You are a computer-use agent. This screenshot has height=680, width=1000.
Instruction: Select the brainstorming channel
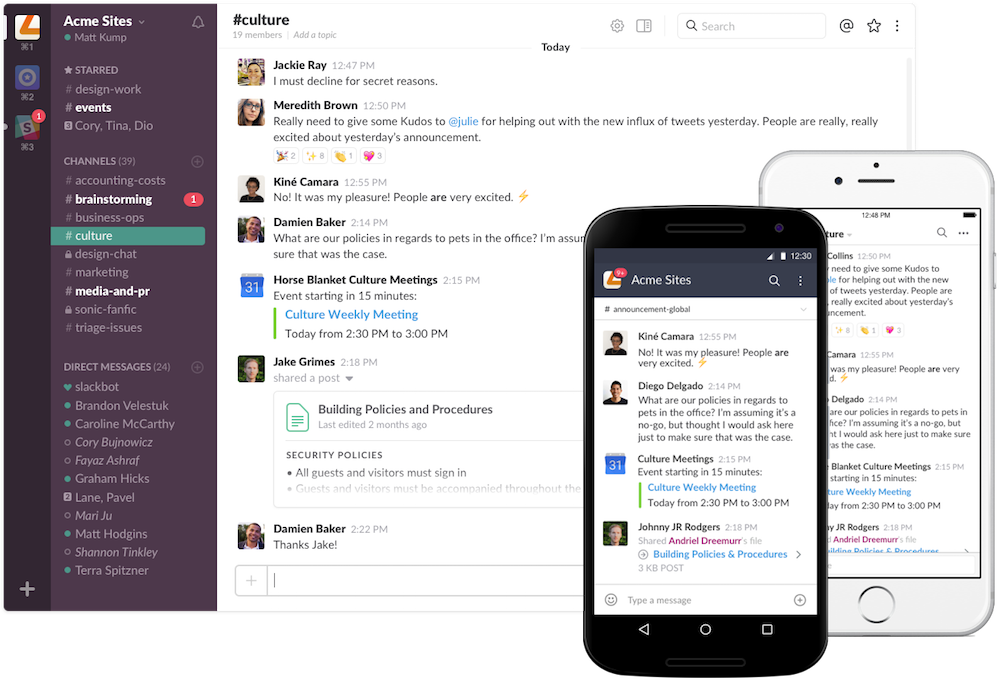click(113, 199)
